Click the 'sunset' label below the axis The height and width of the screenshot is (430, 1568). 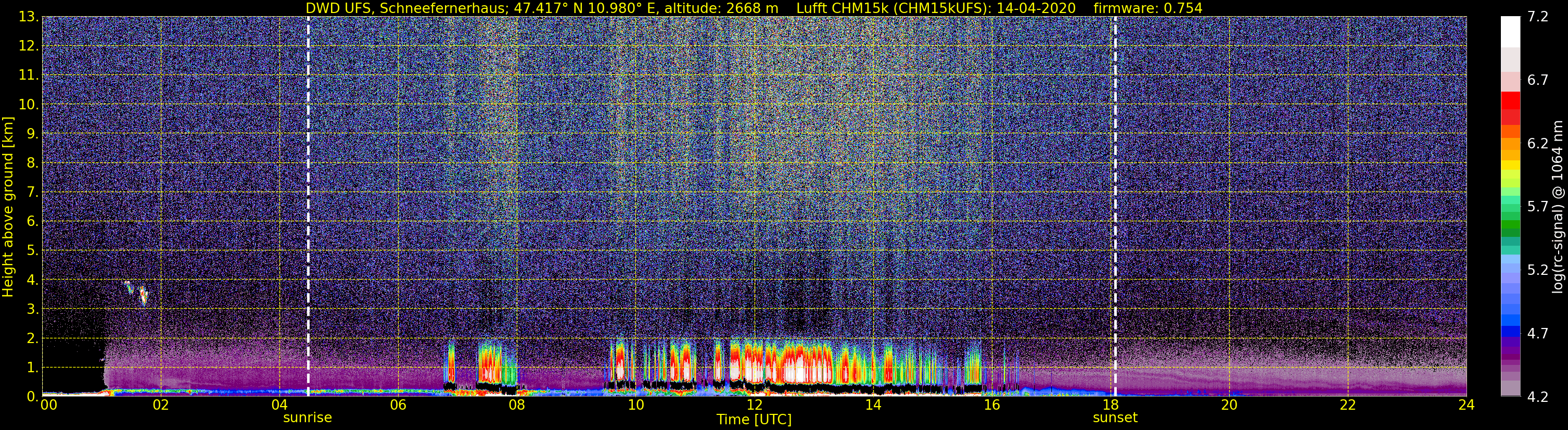coord(1115,418)
